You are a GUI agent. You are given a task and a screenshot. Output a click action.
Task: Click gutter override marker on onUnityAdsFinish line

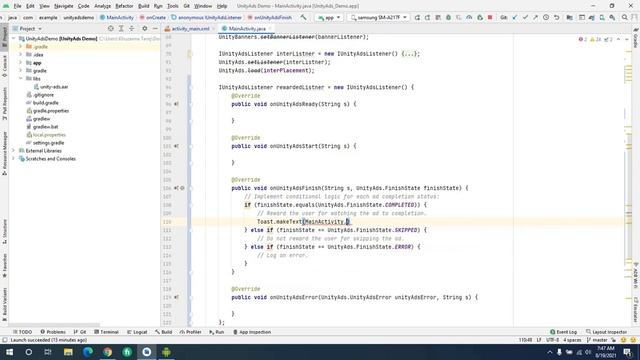click(x=176, y=188)
